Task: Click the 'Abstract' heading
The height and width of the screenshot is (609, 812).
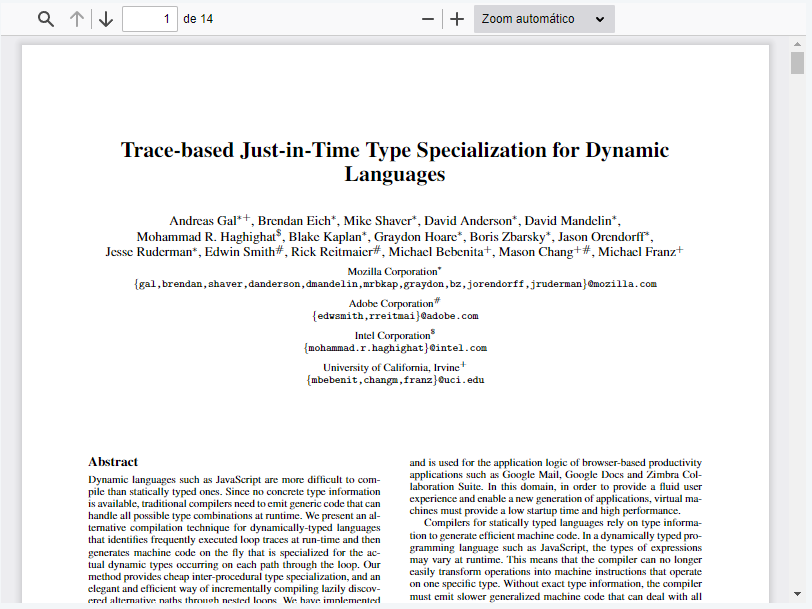Action: tap(113, 462)
